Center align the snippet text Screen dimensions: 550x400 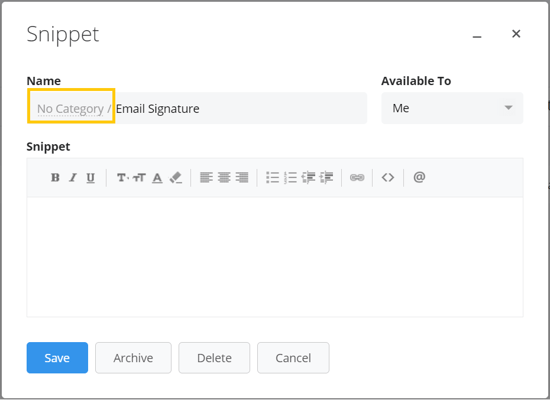pos(224,178)
